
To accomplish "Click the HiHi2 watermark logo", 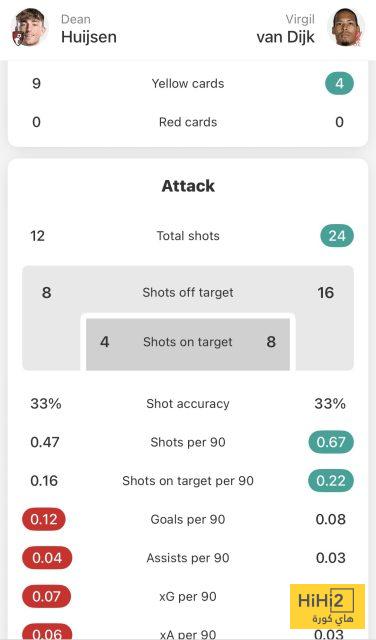I will coord(327,607).
